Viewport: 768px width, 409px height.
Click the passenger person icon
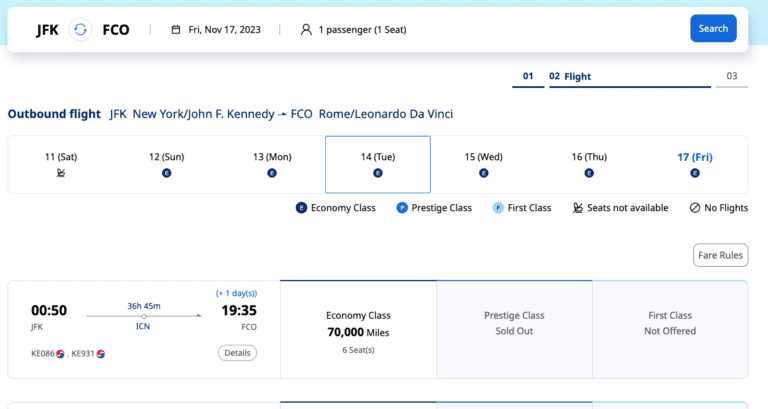click(x=306, y=29)
